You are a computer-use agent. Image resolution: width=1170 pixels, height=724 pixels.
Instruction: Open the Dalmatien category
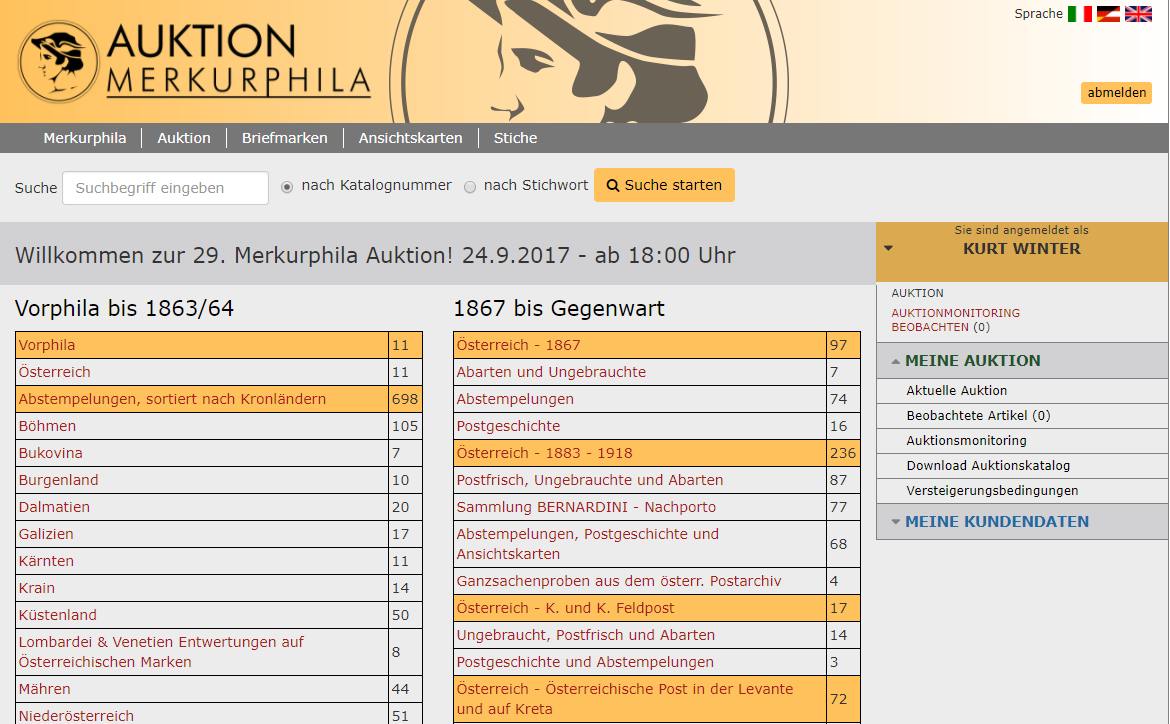point(54,507)
